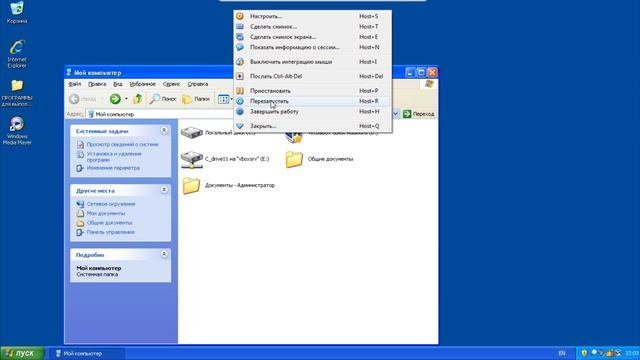
Task: Select the Локальный диск drive icon
Action: [191, 132]
